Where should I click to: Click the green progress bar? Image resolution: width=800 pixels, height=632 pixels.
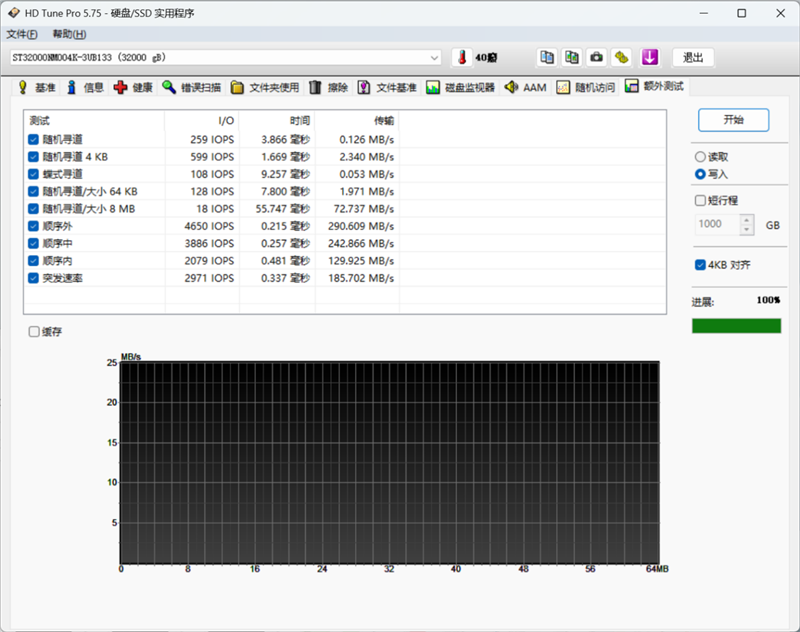point(736,326)
